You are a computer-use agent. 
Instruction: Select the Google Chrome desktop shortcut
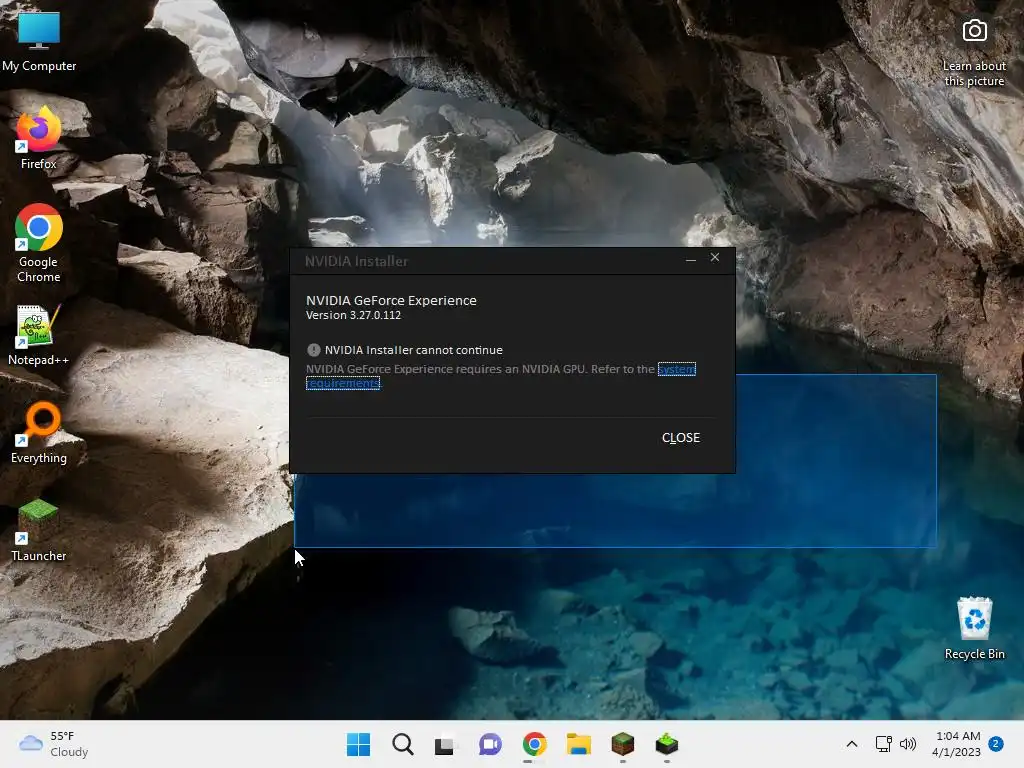point(39,243)
